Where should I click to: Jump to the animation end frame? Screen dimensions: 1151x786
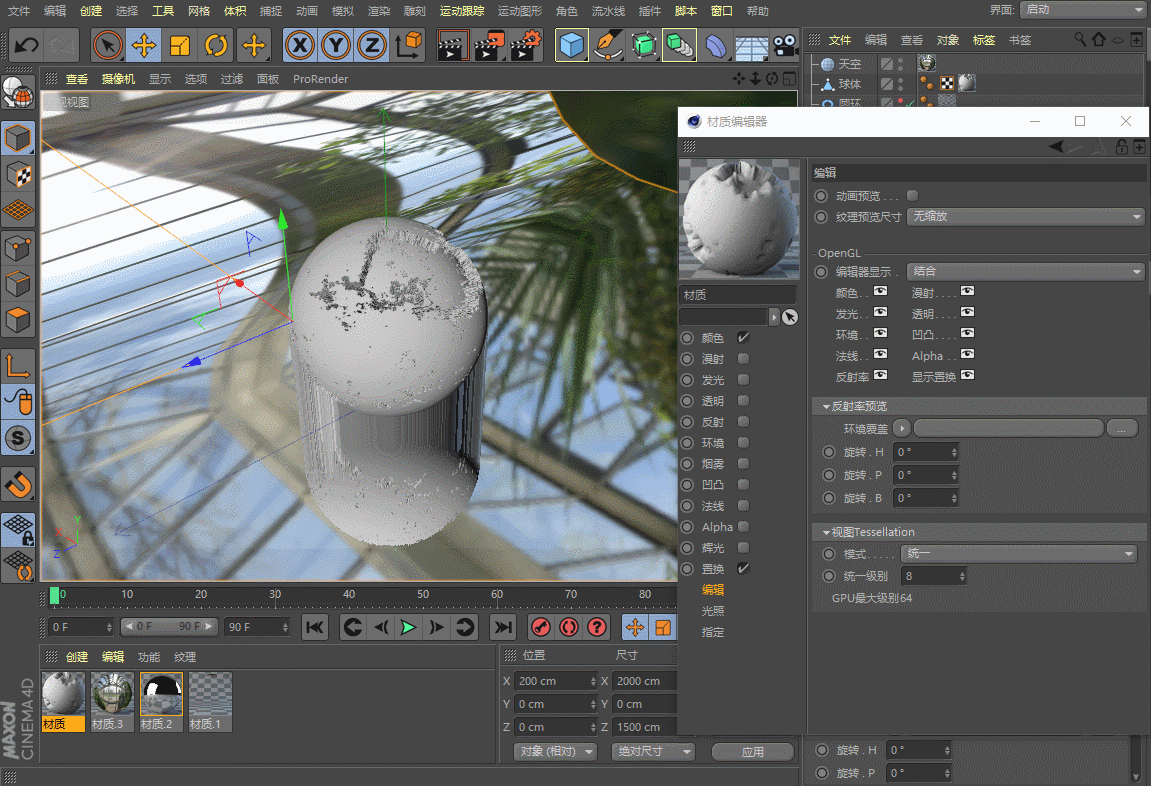[x=503, y=627]
